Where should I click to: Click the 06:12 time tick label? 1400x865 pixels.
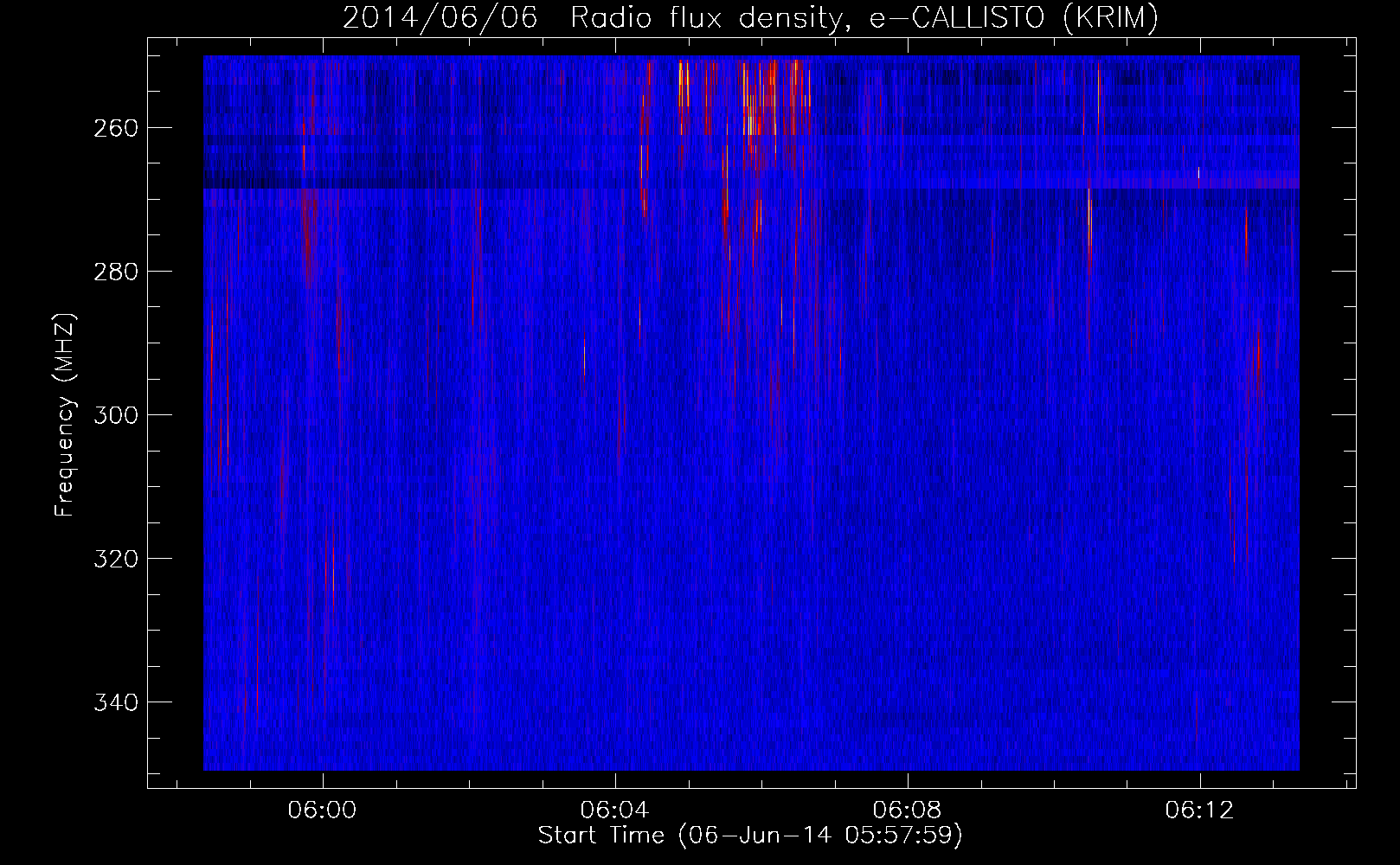point(1200,811)
